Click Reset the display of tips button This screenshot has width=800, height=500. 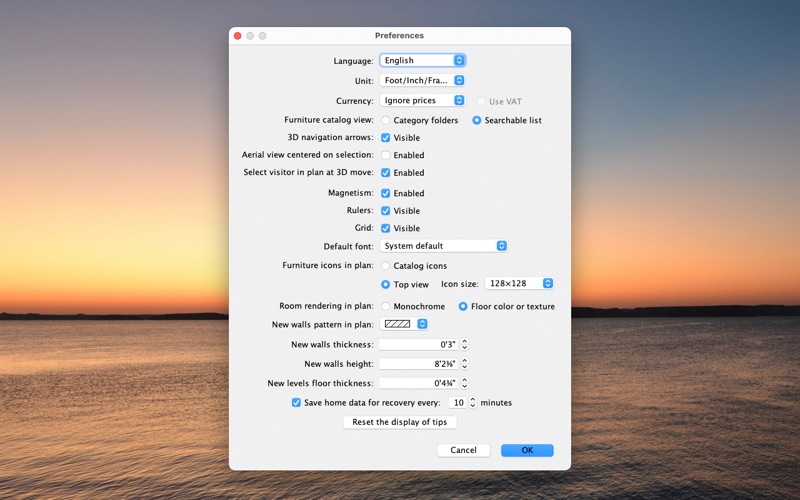coord(399,422)
